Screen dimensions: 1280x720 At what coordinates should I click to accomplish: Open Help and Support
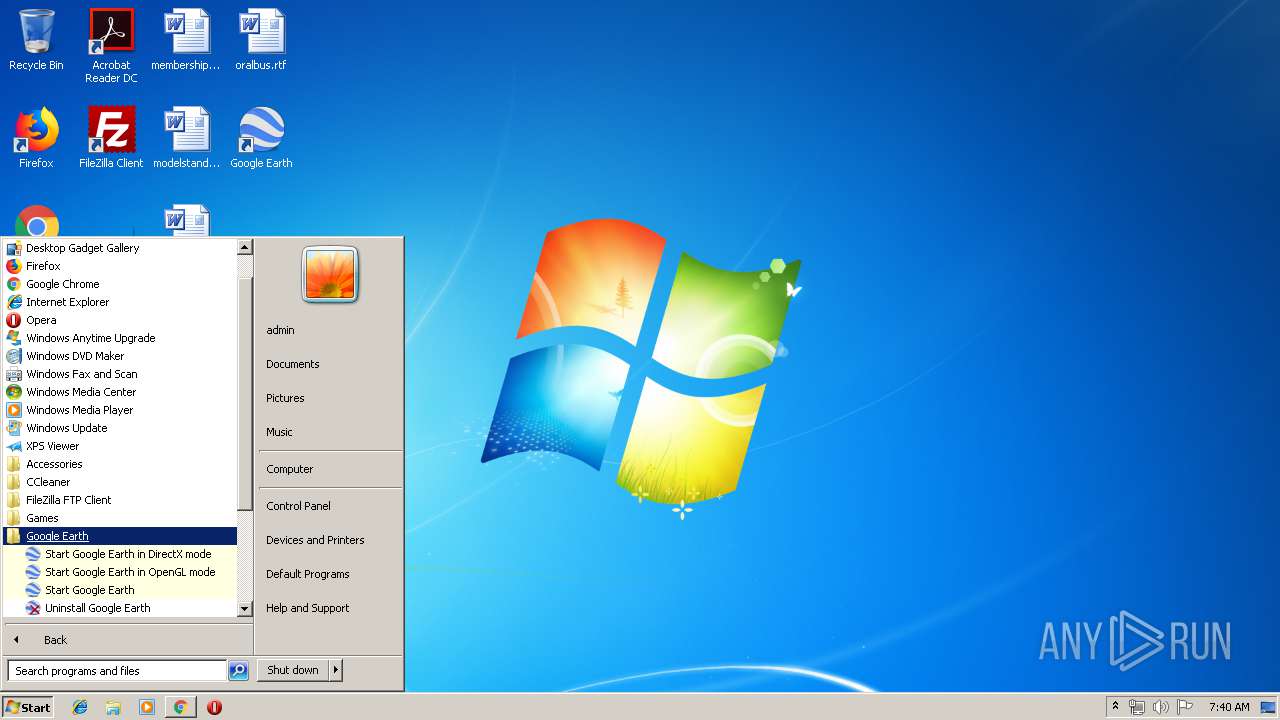[x=329, y=608]
